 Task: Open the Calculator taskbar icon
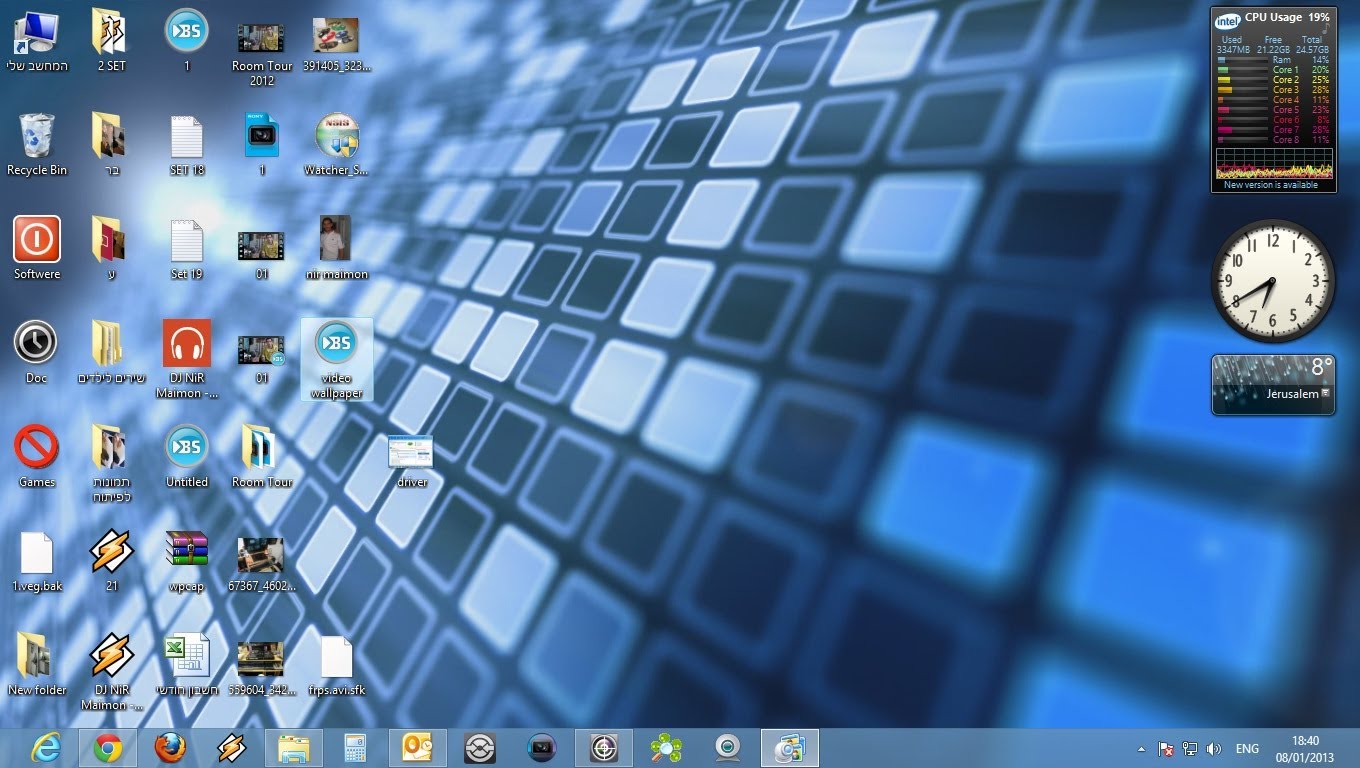(x=356, y=748)
